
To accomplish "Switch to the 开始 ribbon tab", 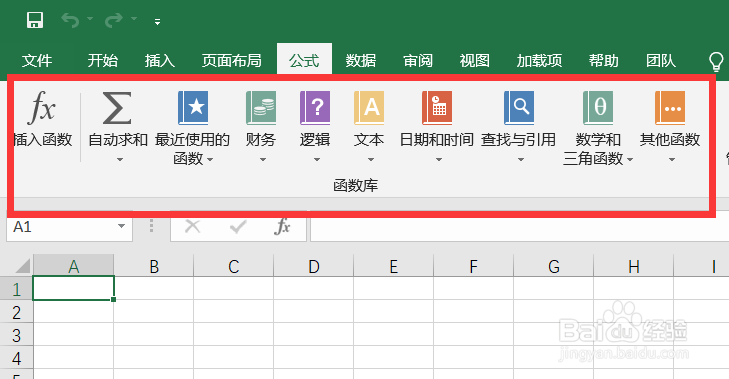I will point(102,60).
